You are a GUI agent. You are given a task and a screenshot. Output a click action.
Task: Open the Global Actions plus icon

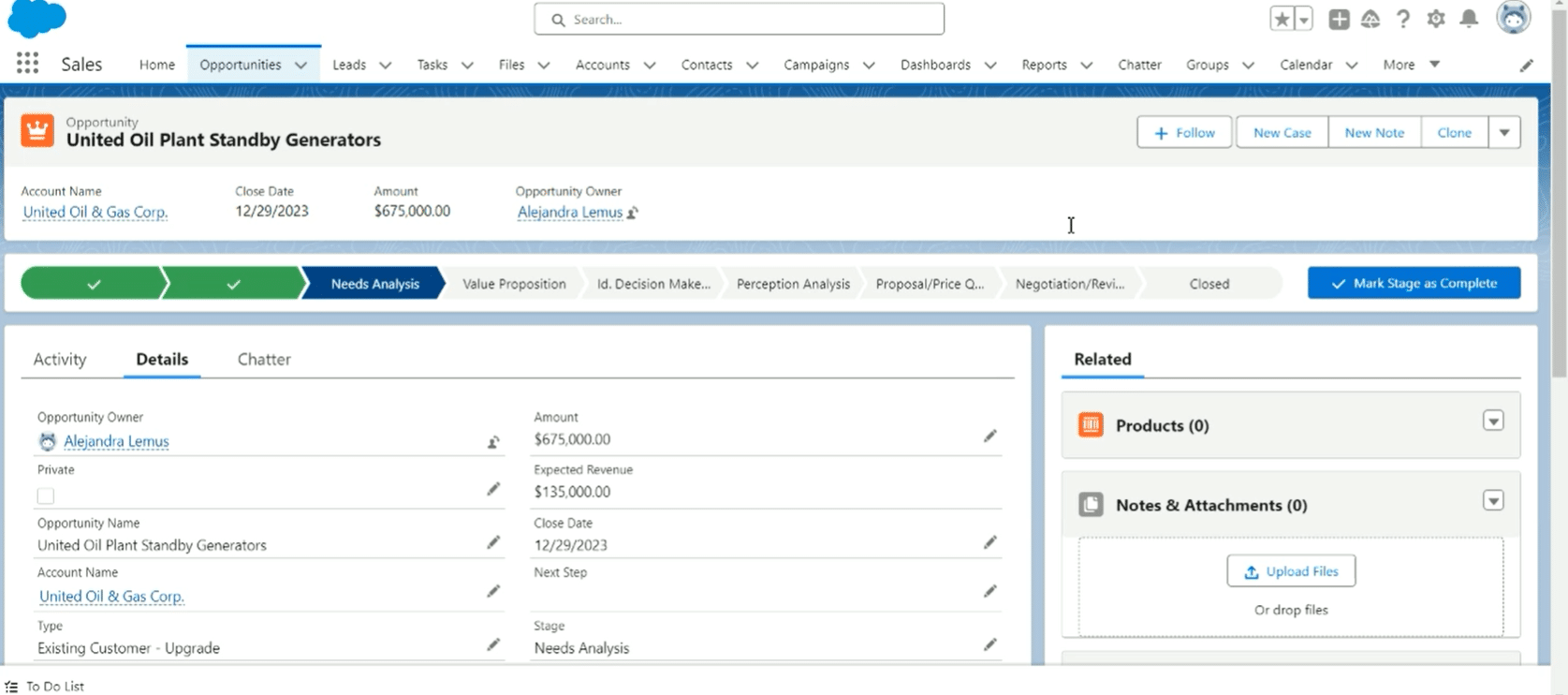pos(1339,19)
